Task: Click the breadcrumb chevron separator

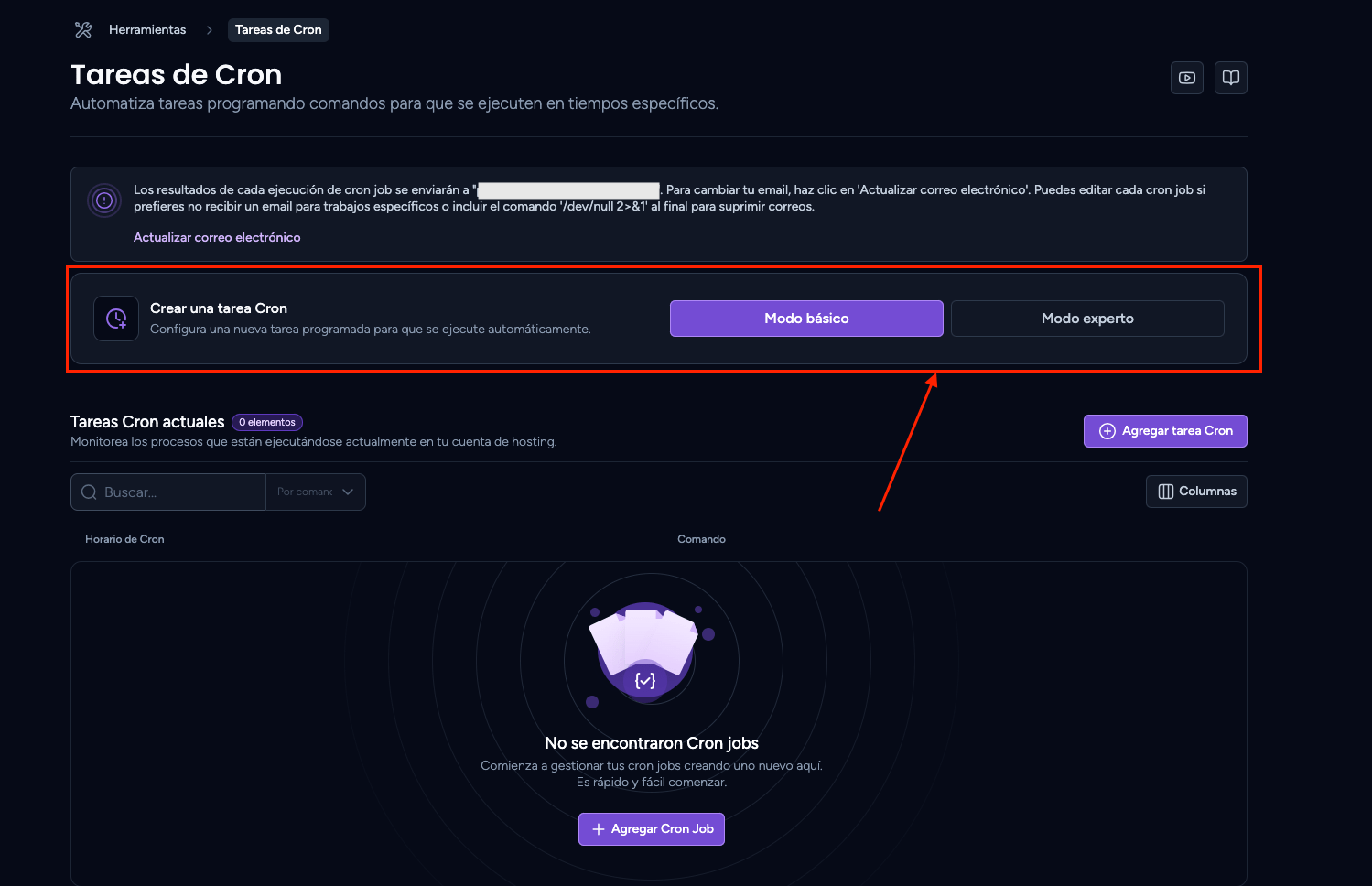Action: pyautogui.click(x=209, y=30)
